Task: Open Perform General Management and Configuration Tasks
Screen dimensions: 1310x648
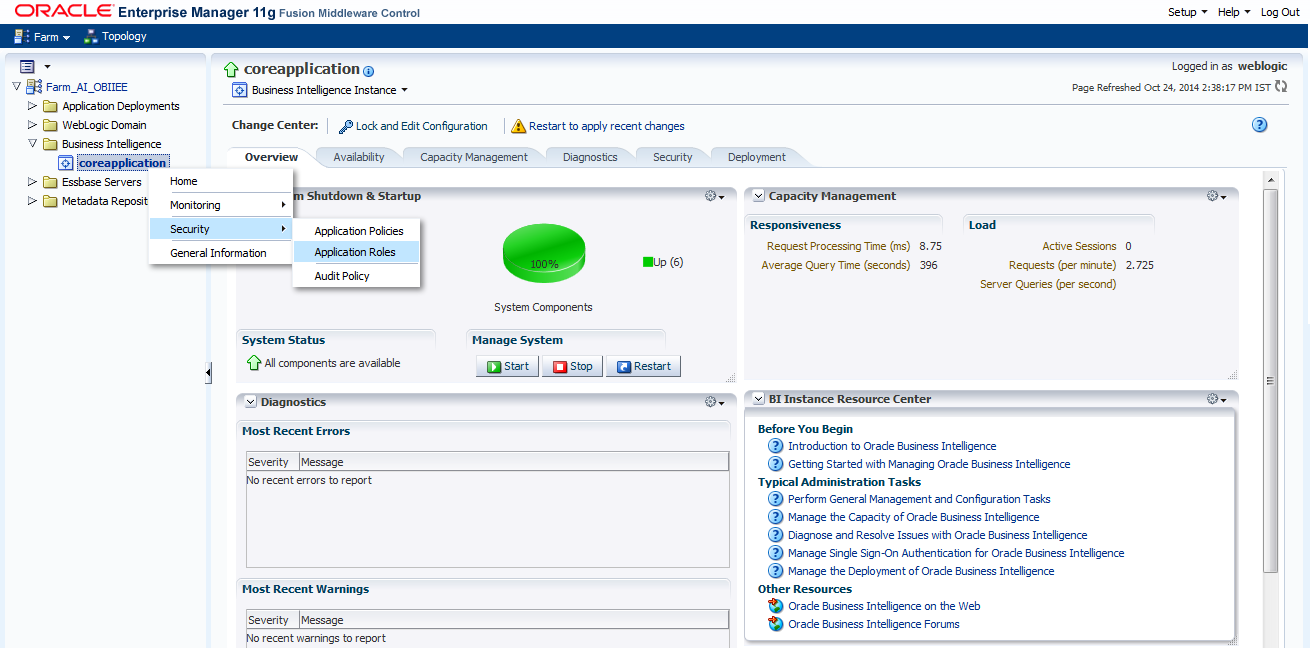Action: (x=919, y=499)
